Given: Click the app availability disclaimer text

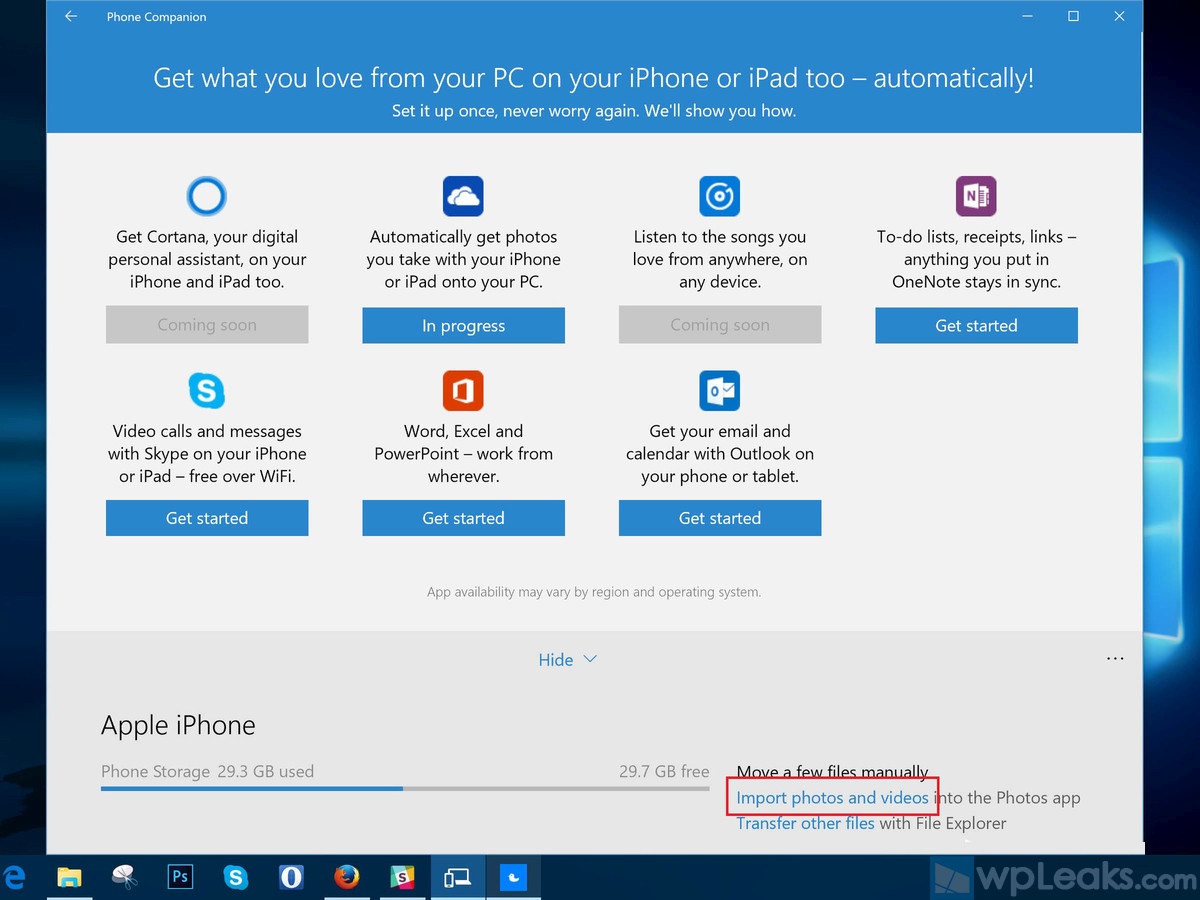Looking at the screenshot, I should pyautogui.click(x=594, y=592).
